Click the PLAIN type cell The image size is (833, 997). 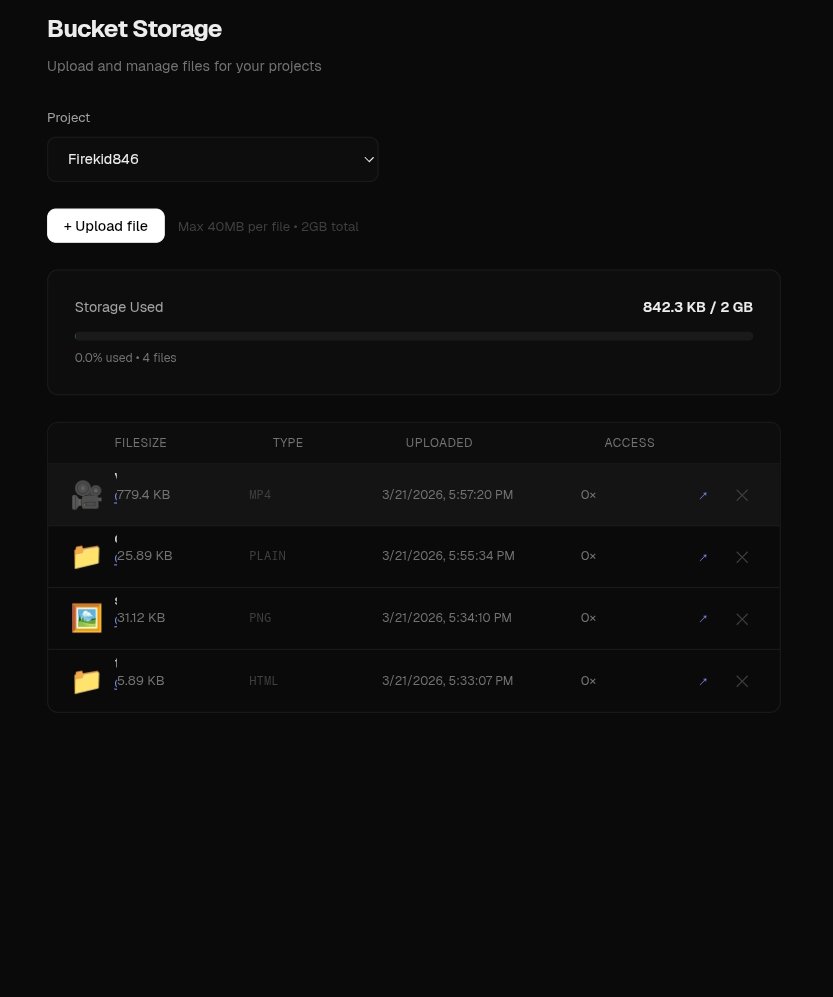click(x=267, y=556)
